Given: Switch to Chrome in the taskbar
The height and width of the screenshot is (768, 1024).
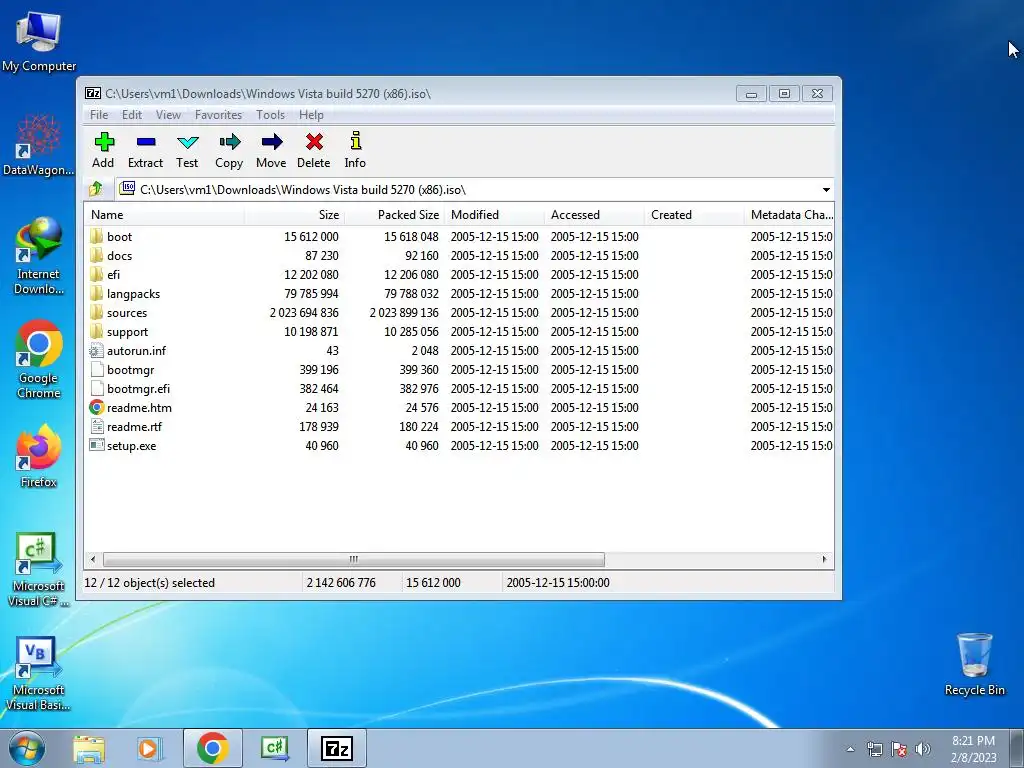Looking at the screenshot, I should point(212,748).
